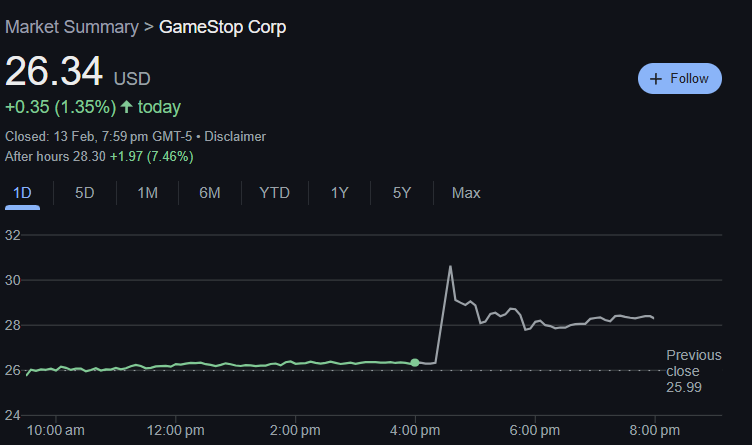Click the green up arrow beside today
The width and height of the screenshot is (752, 445).
click(x=127, y=106)
